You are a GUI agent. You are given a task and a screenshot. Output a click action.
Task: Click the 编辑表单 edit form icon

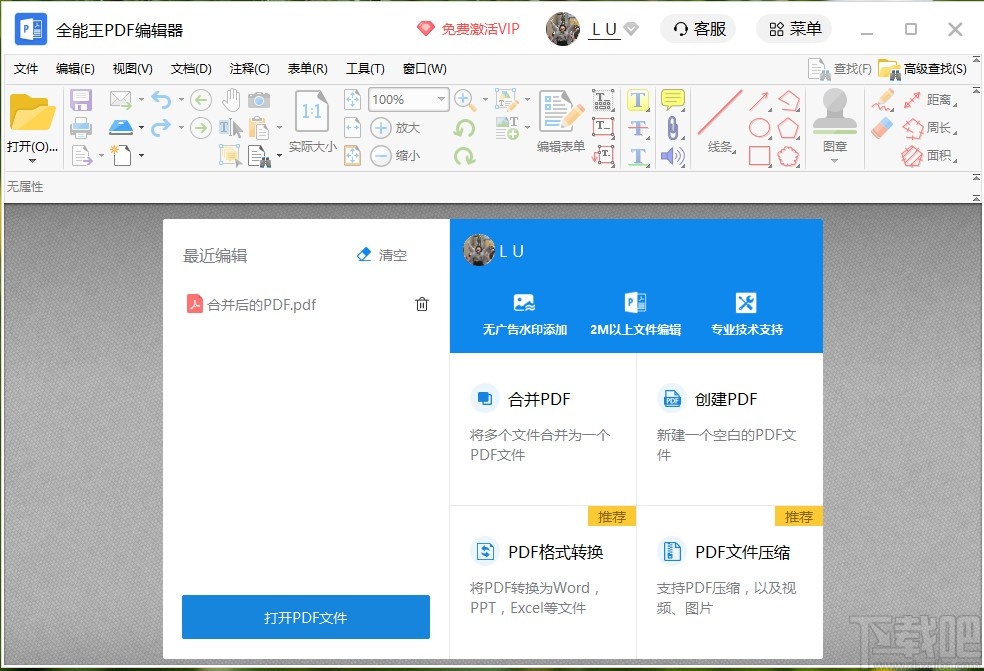[560, 122]
